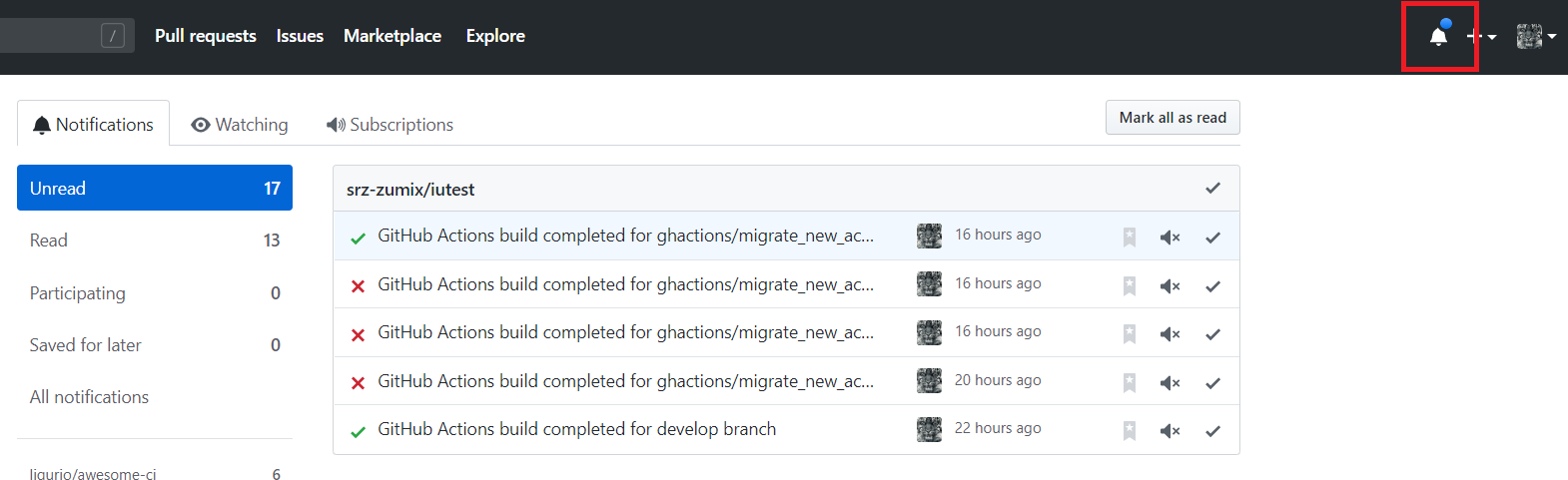The image size is (1568, 480).
Task: Mute the 20 hours ago notification thread
Action: click(x=1170, y=383)
